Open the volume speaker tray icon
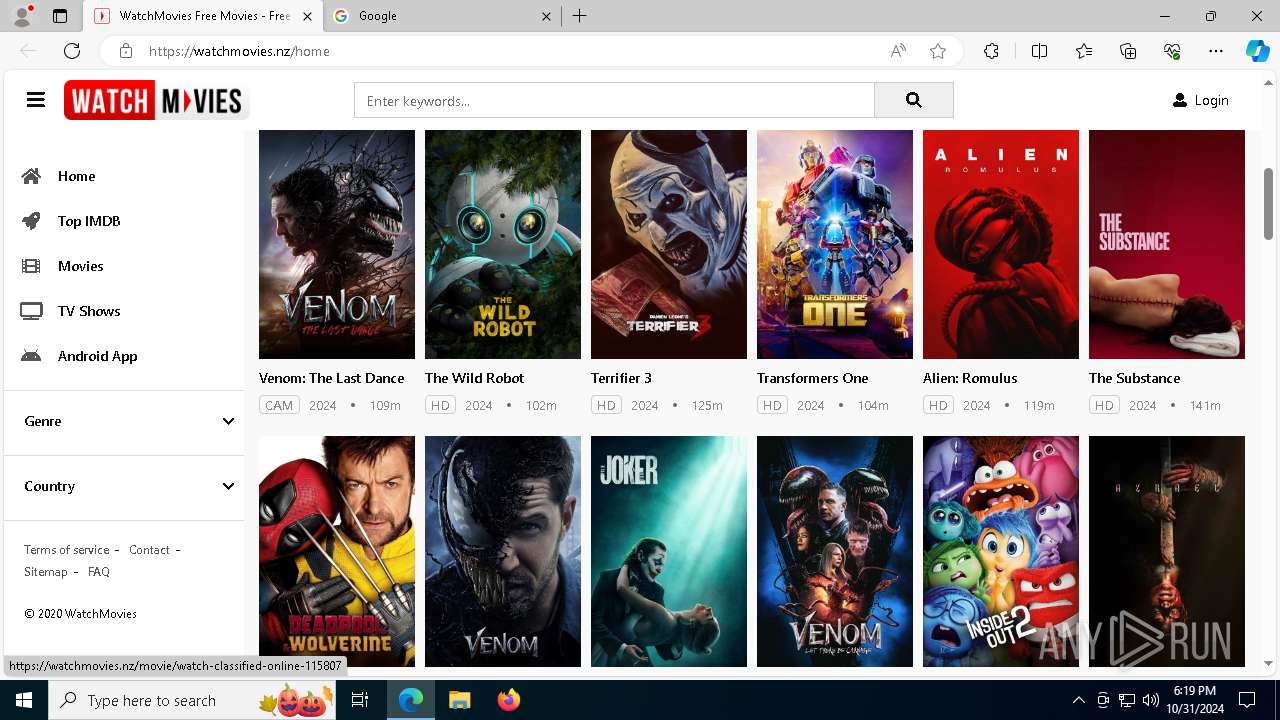Image resolution: width=1280 pixels, height=720 pixels. [x=1150, y=700]
